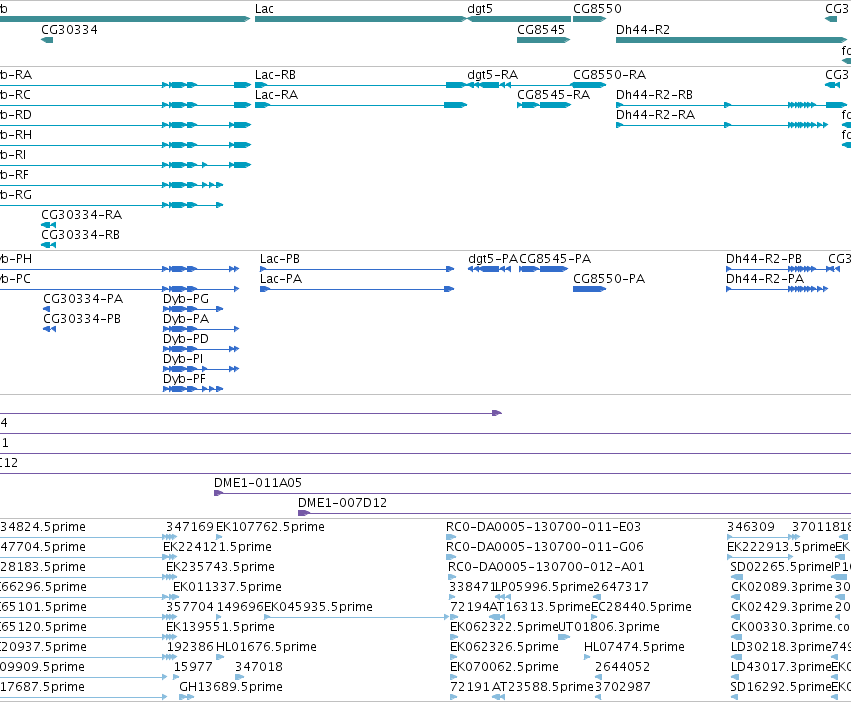Select the CG8550 gene feature

click(x=589, y=19)
